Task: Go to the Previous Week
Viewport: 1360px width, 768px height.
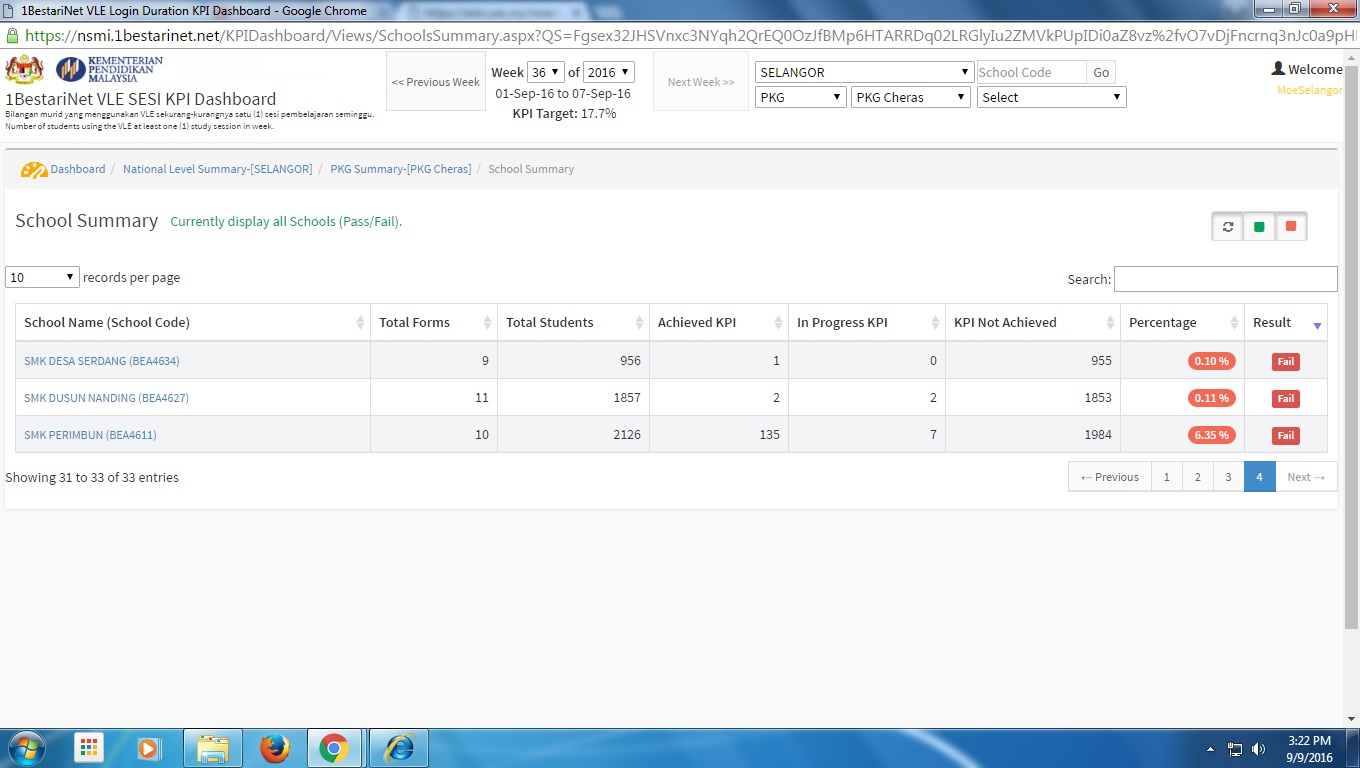Action: pos(436,82)
